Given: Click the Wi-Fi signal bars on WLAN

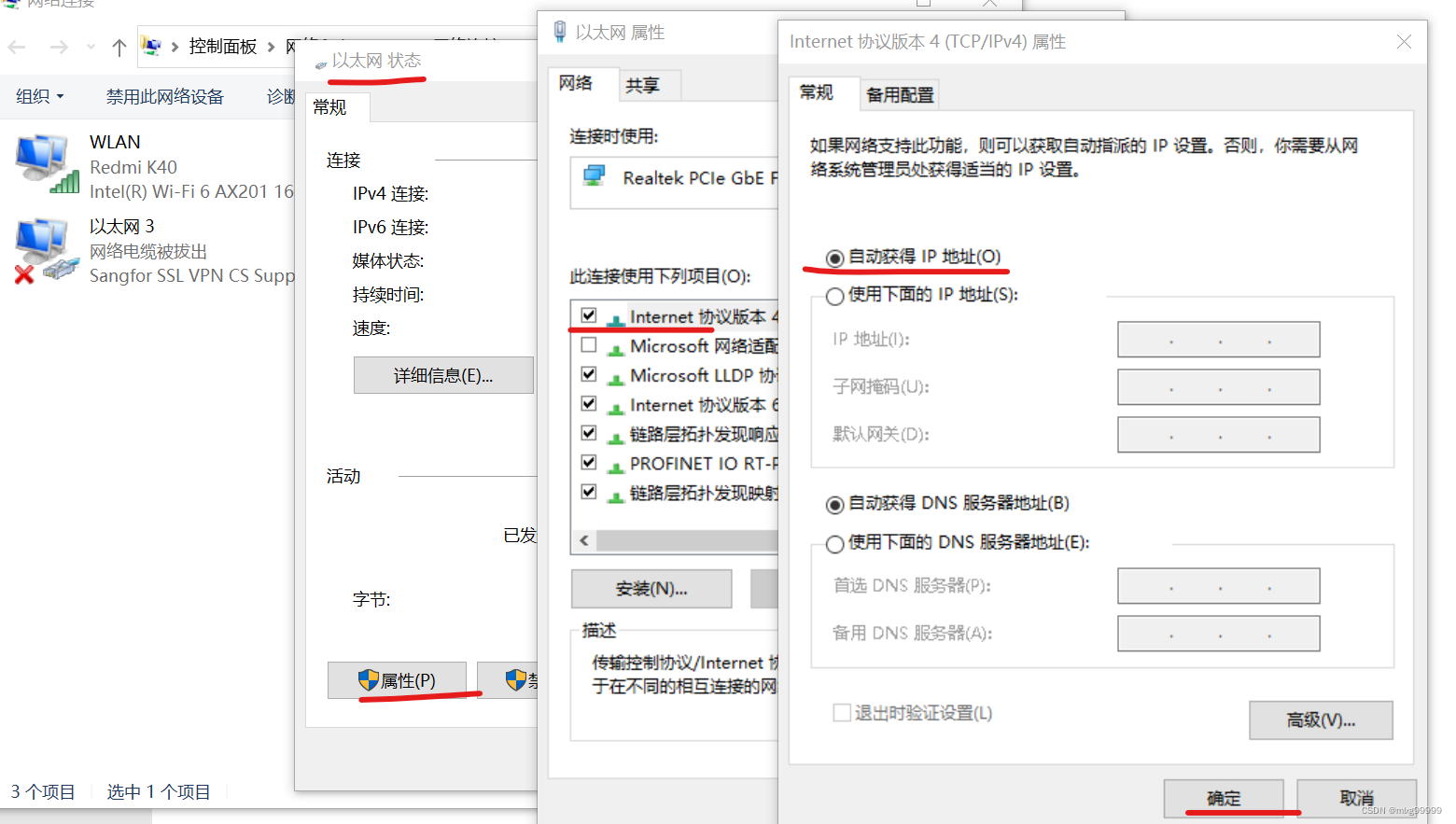Looking at the screenshot, I should point(65,181).
